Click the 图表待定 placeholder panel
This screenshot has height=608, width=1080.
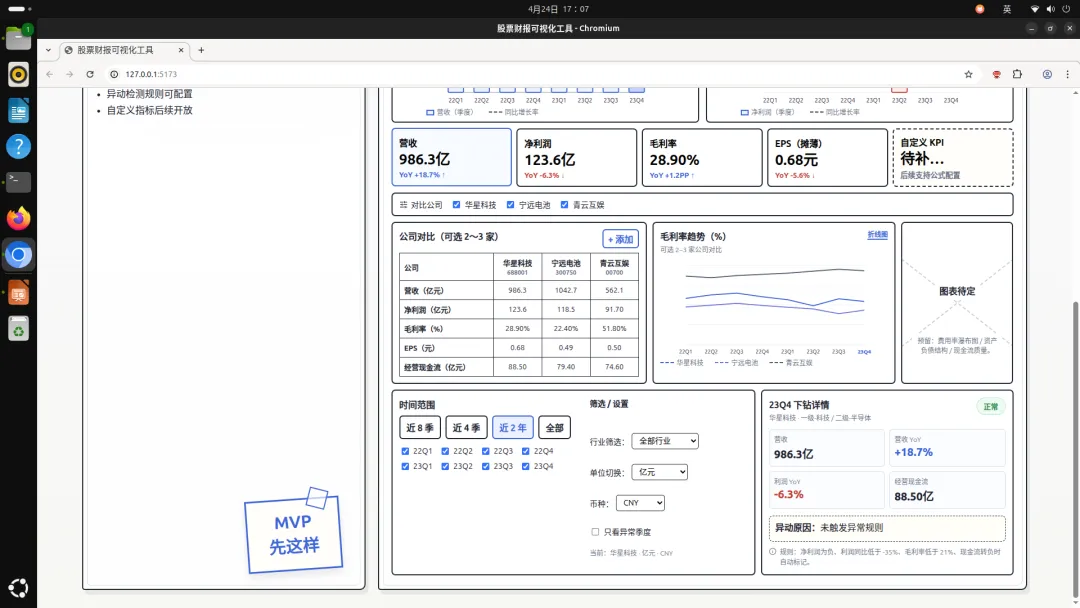pos(957,303)
